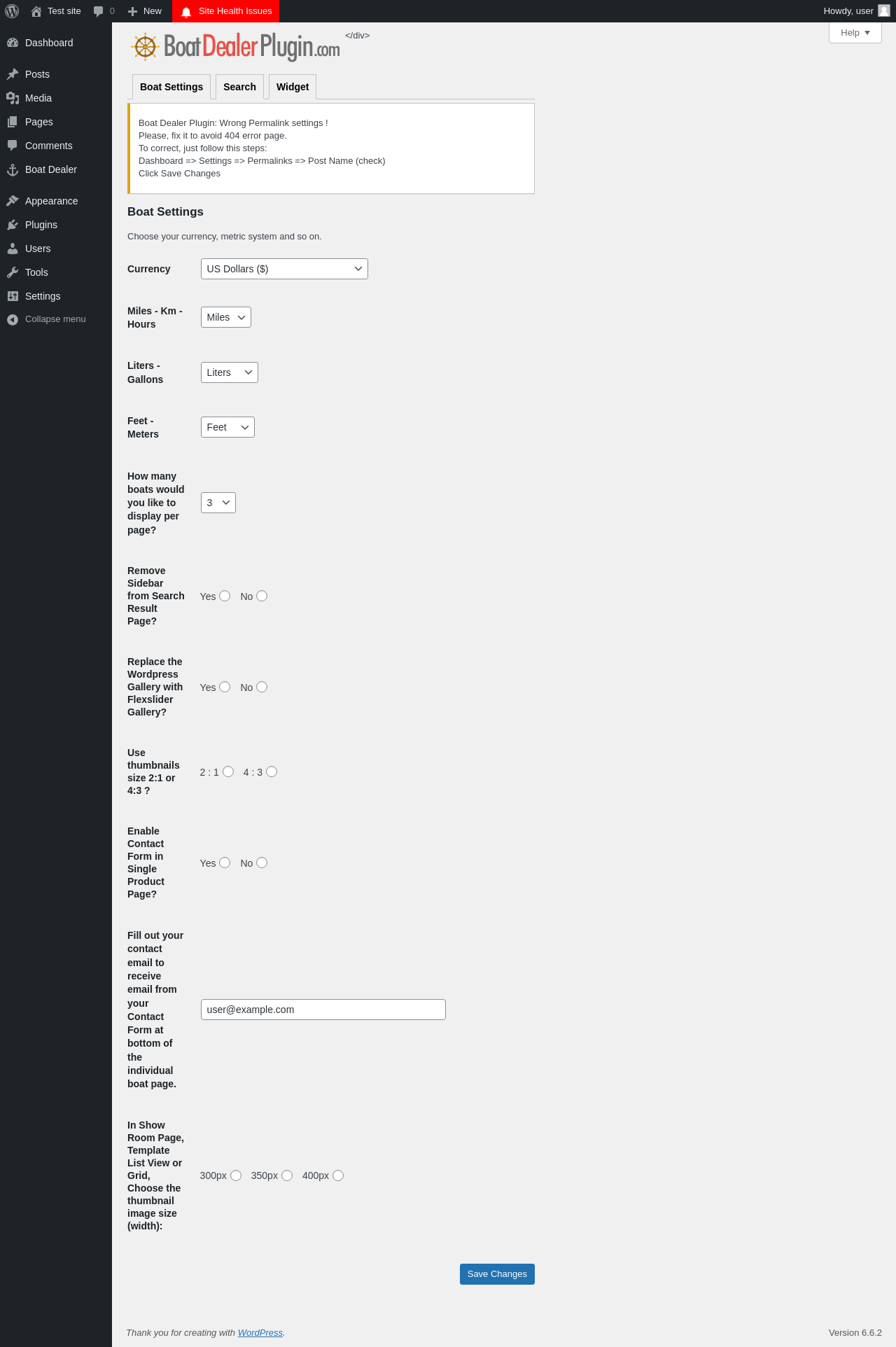Click Site Health Issues in admin bar
Image resolution: width=896 pixels, height=1347 pixels.
[225, 11]
